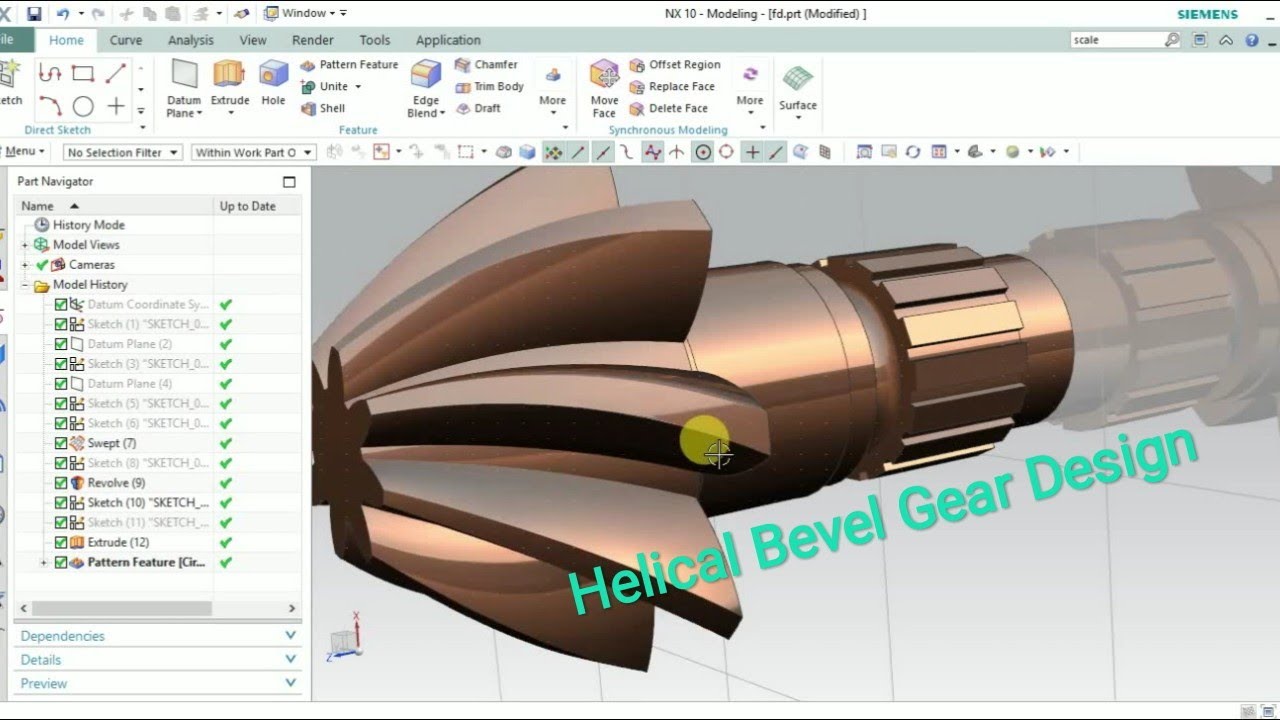Click the Pattern Feature command

[x=349, y=64]
